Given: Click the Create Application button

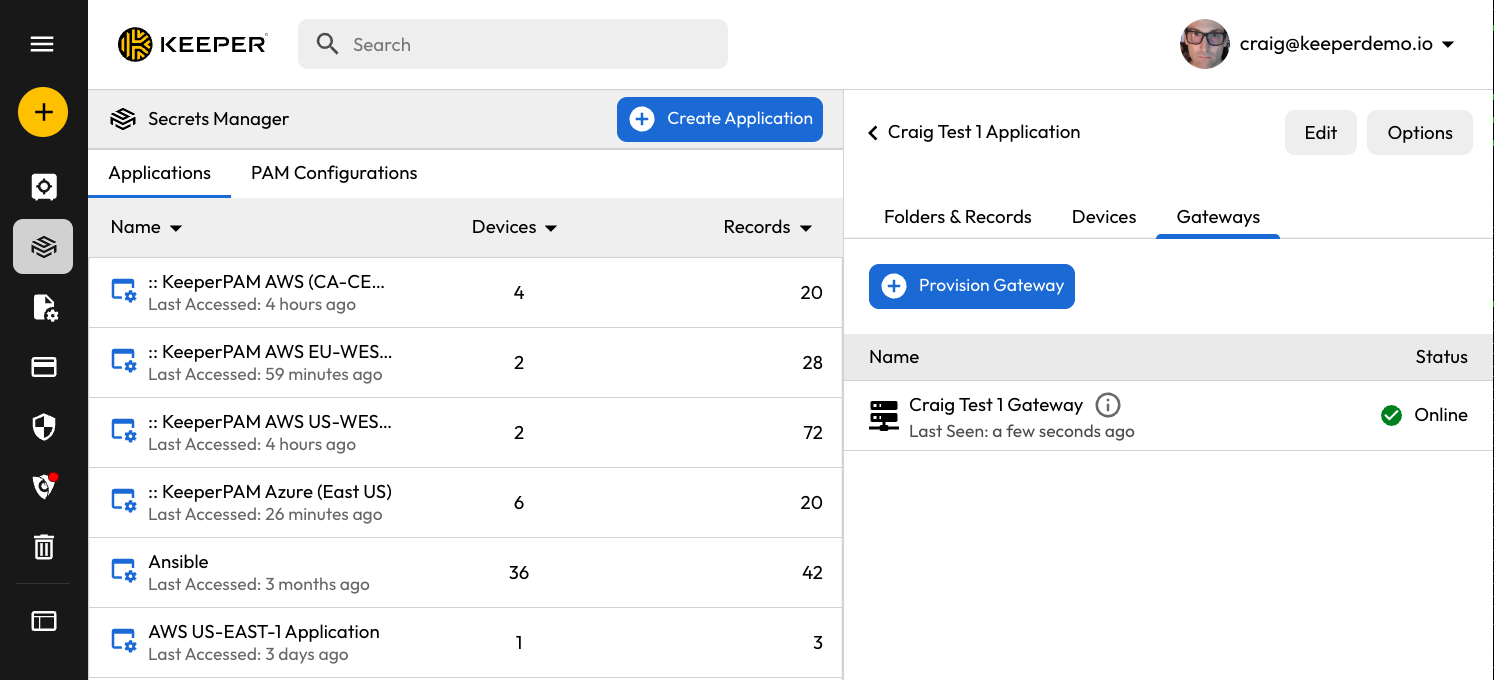Looking at the screenshot, I should (x=719, y=119).
